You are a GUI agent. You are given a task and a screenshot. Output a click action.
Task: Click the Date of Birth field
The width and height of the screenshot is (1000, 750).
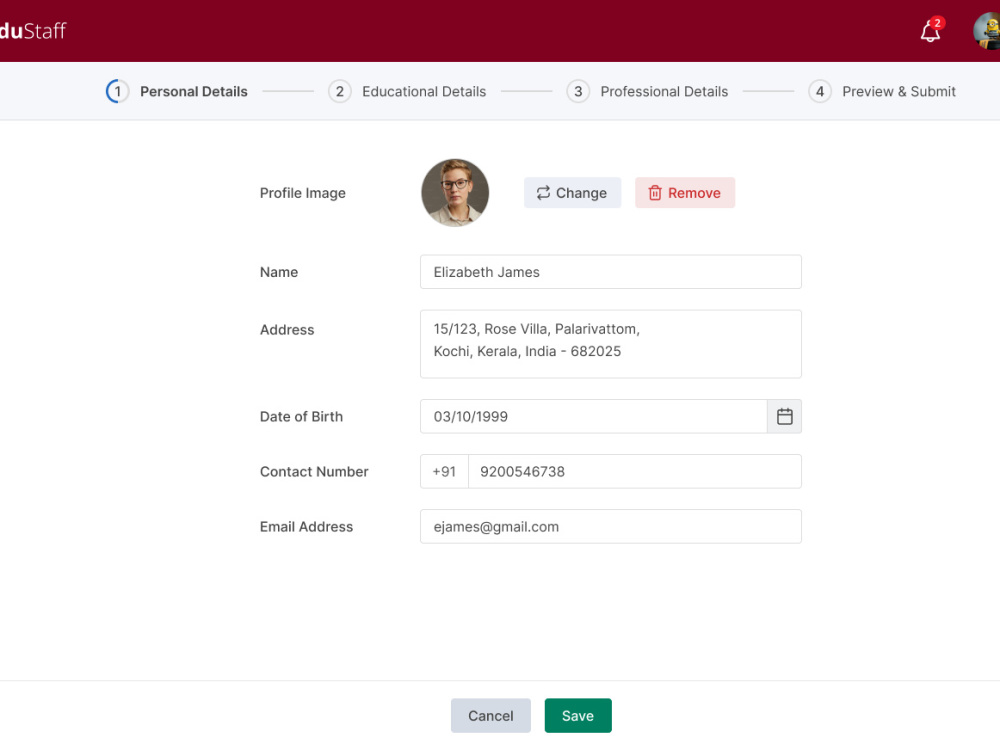pos(594,416)
